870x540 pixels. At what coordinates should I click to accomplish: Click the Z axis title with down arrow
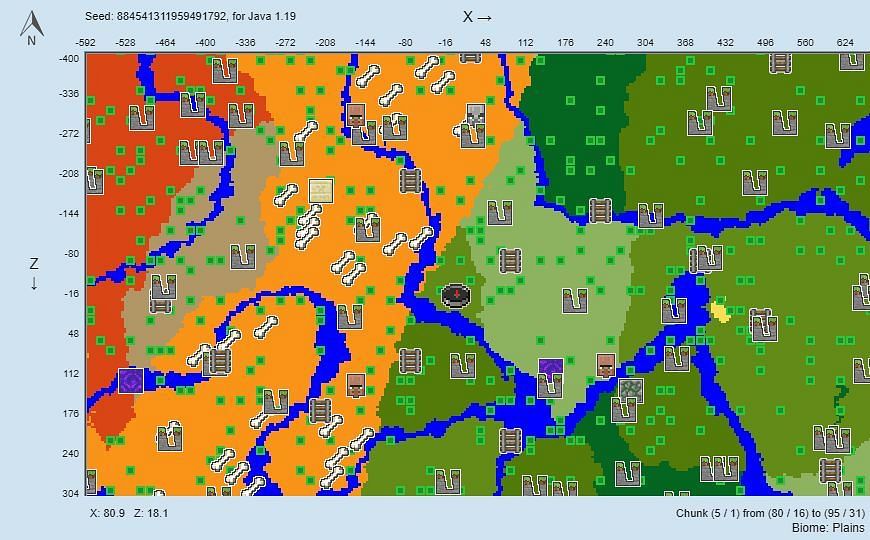tap(34, 274)
